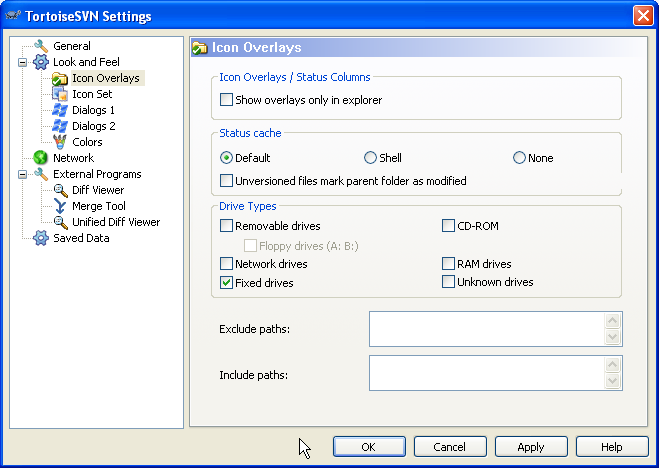Screen dimensions: 659x468
Task: Select the Icon Set tree icon
Action: 60,94
